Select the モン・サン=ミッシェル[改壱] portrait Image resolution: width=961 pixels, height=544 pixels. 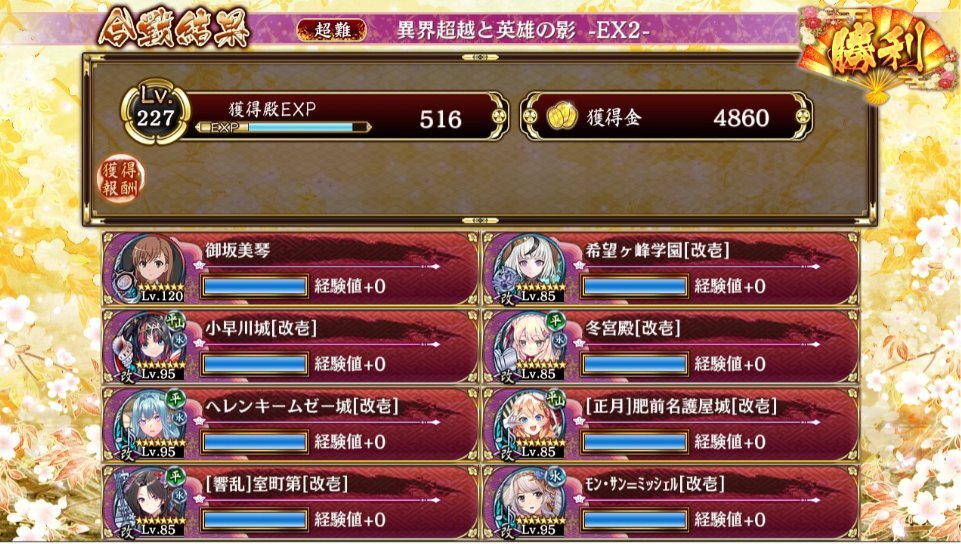(530, 501)
